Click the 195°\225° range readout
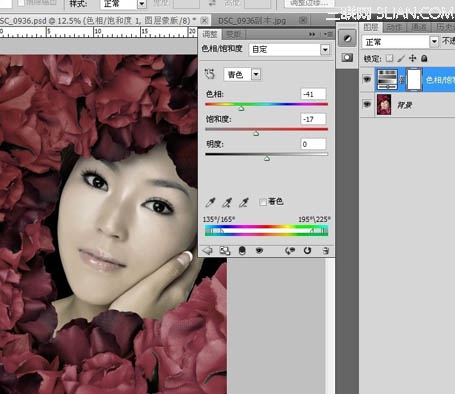455x394 pixels. [x=314, y=219]
